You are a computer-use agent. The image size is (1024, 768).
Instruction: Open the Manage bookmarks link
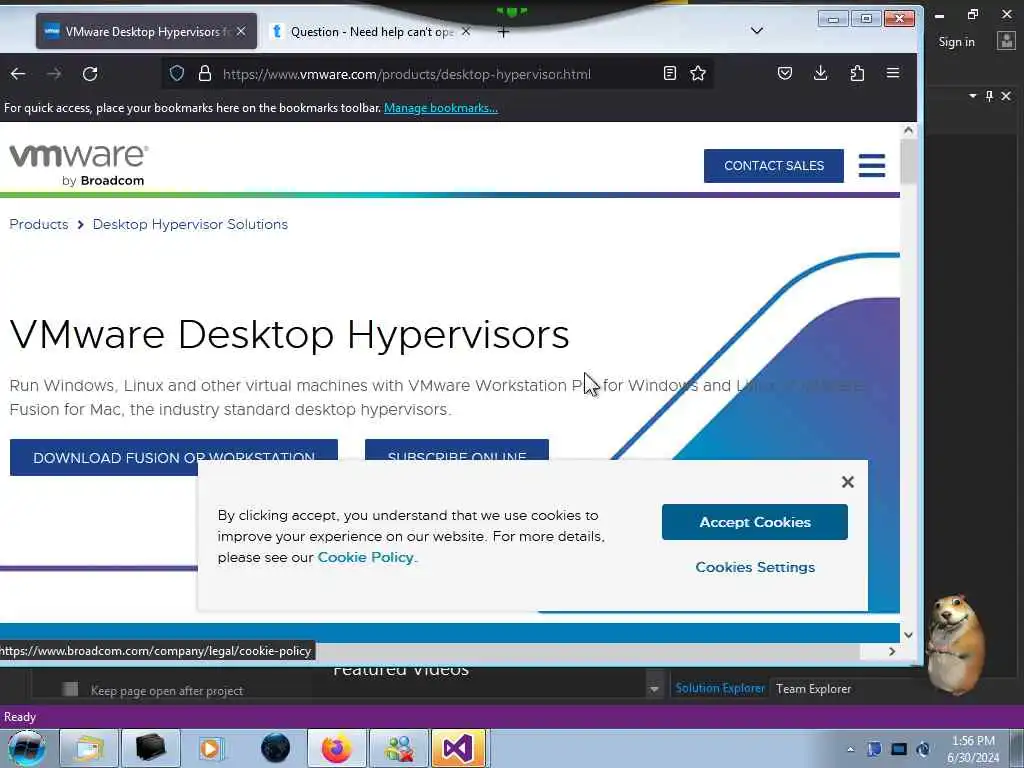[x=441, y=108]
